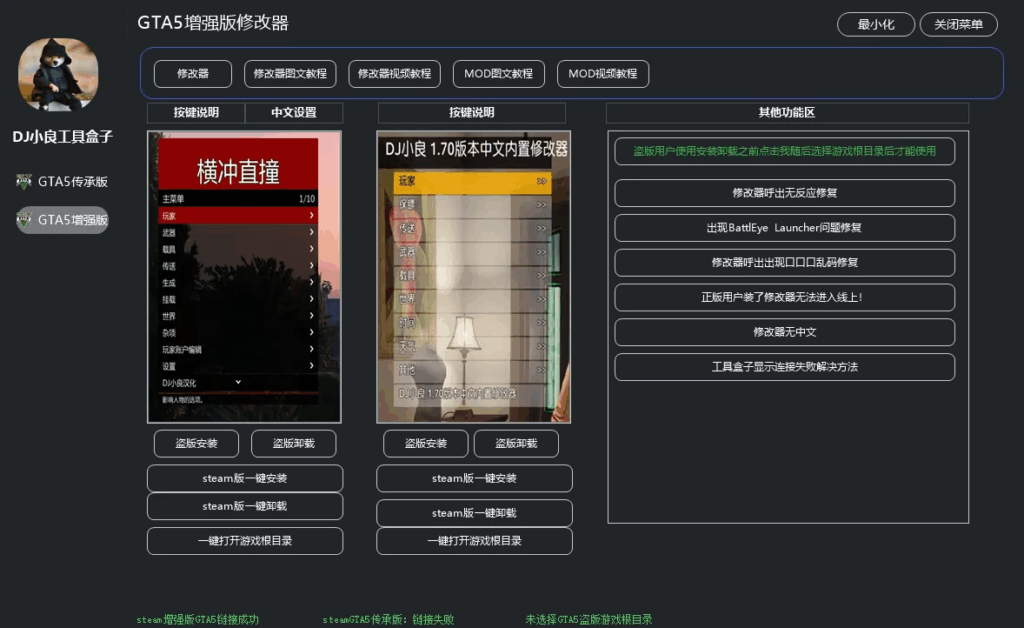The image size is (1024, 628).
Task: Click 一键打开游戏根目录 in the left panel
Action: click(x=244, y=540)
